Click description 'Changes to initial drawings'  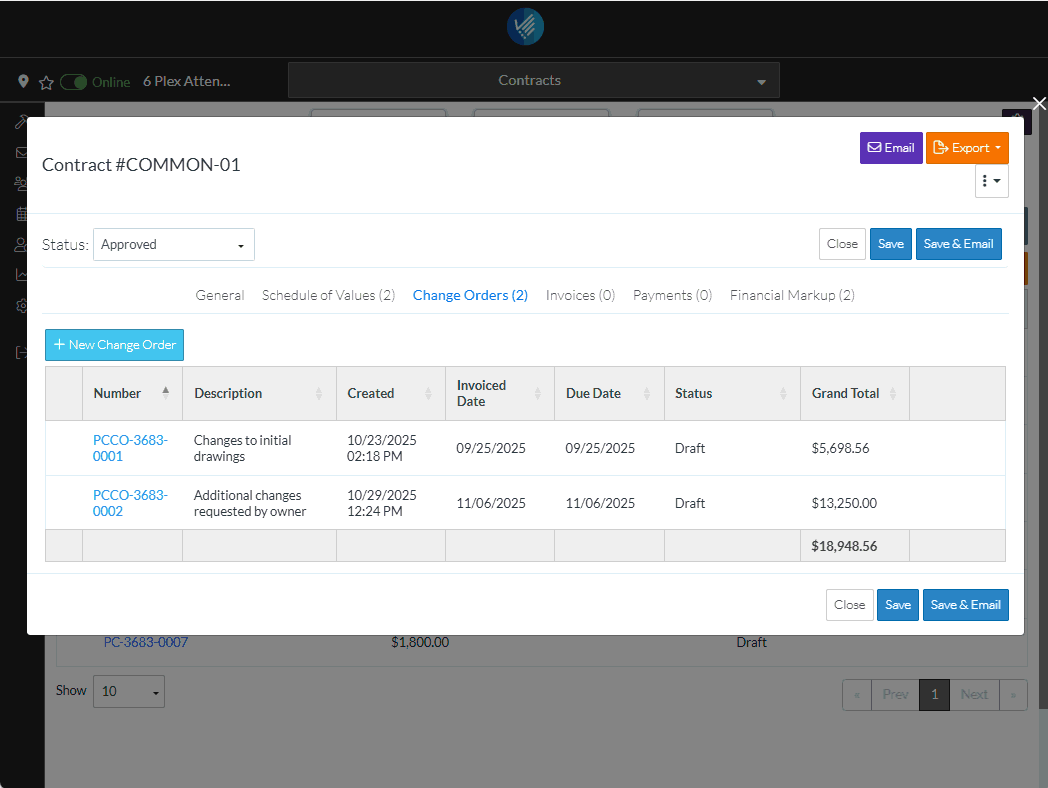(x=243, y=448)
